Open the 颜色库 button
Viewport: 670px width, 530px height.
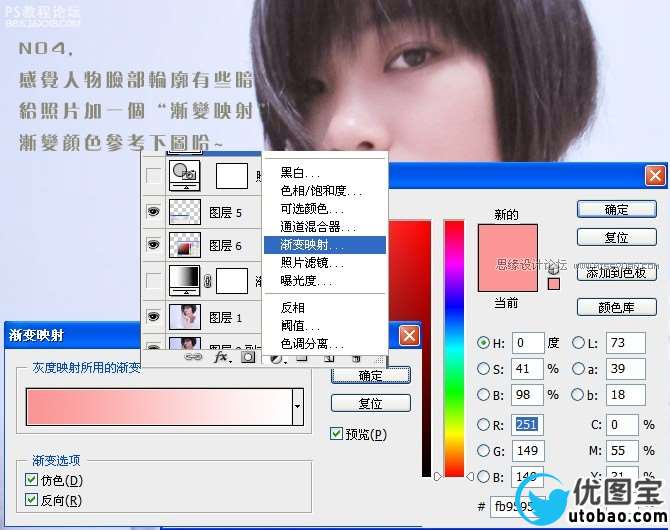[617, 307]
